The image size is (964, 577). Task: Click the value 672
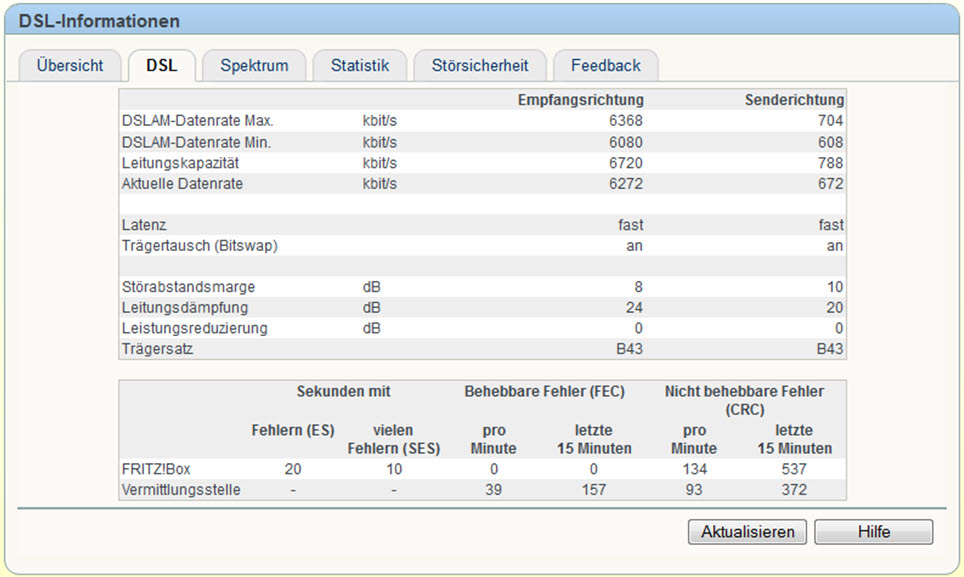[831, 183]
